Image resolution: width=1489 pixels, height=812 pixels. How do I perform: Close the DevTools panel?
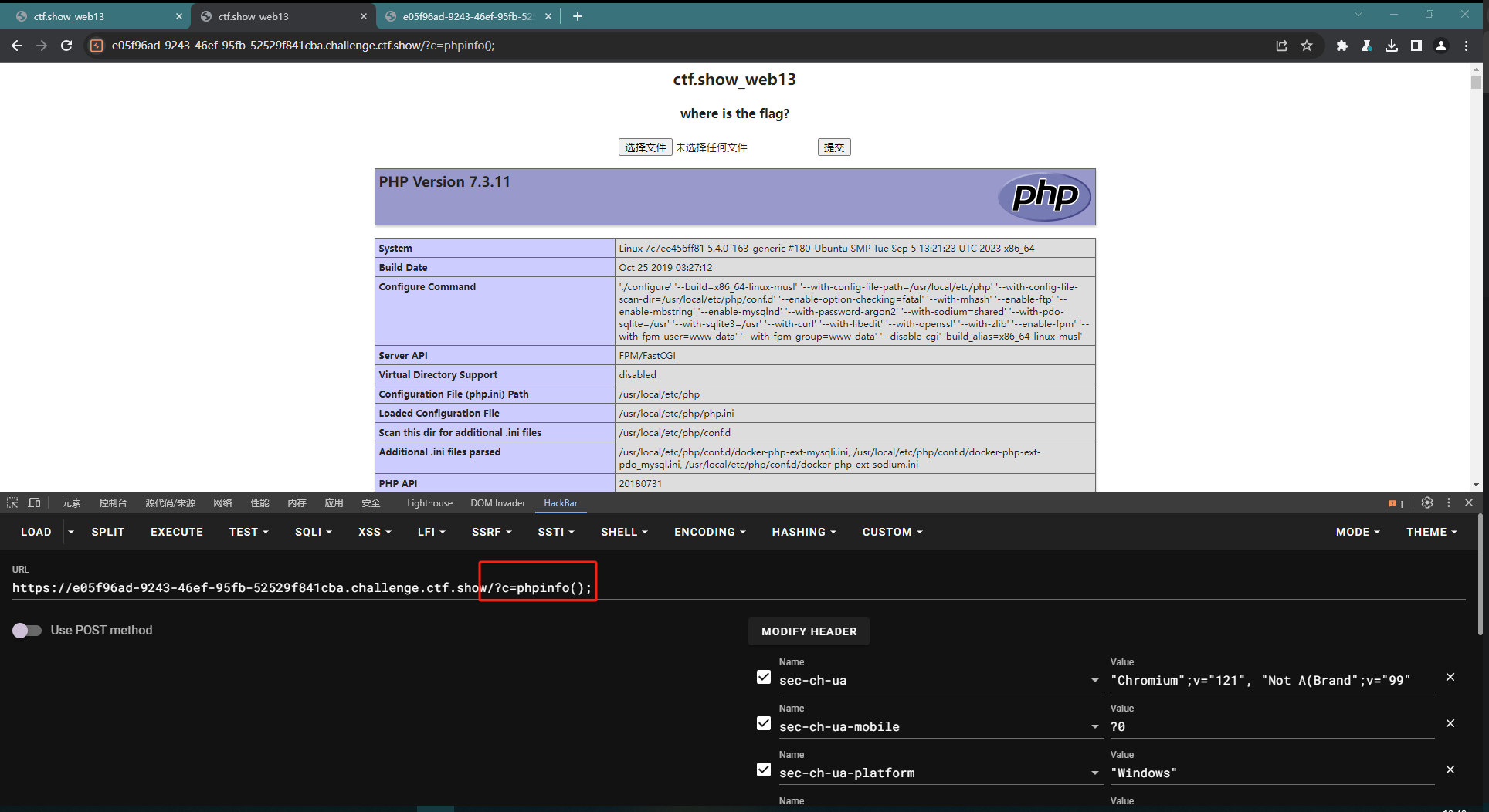(x=1469, y=502)
